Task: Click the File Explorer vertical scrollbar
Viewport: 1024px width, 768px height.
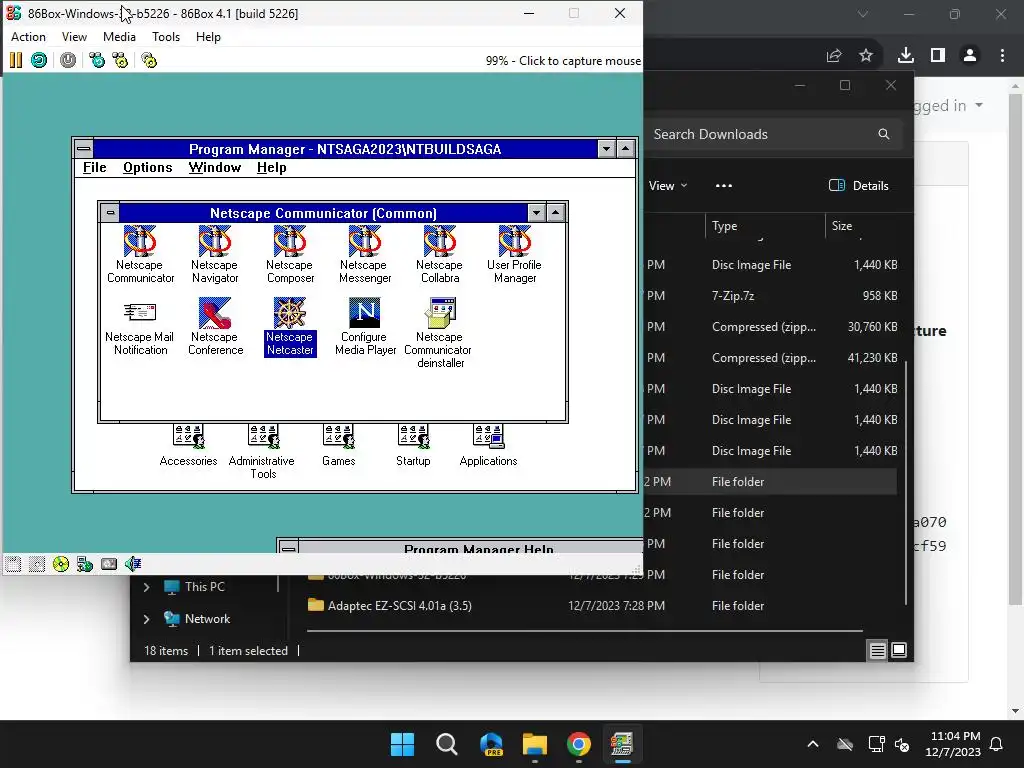Action: tap(906, 483)
